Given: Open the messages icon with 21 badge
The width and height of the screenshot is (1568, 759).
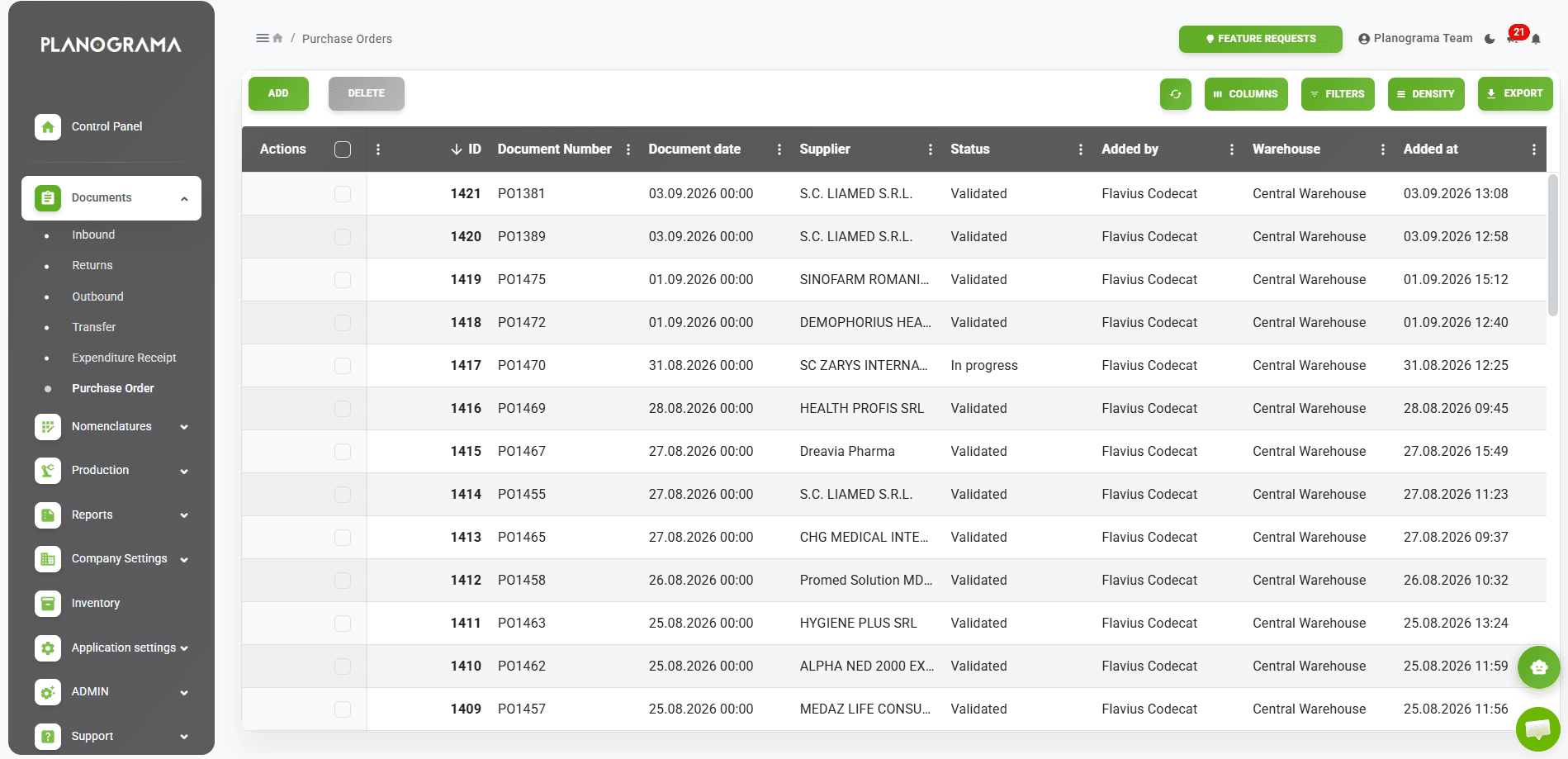Looking at the screenshot, I should 1513,38.
